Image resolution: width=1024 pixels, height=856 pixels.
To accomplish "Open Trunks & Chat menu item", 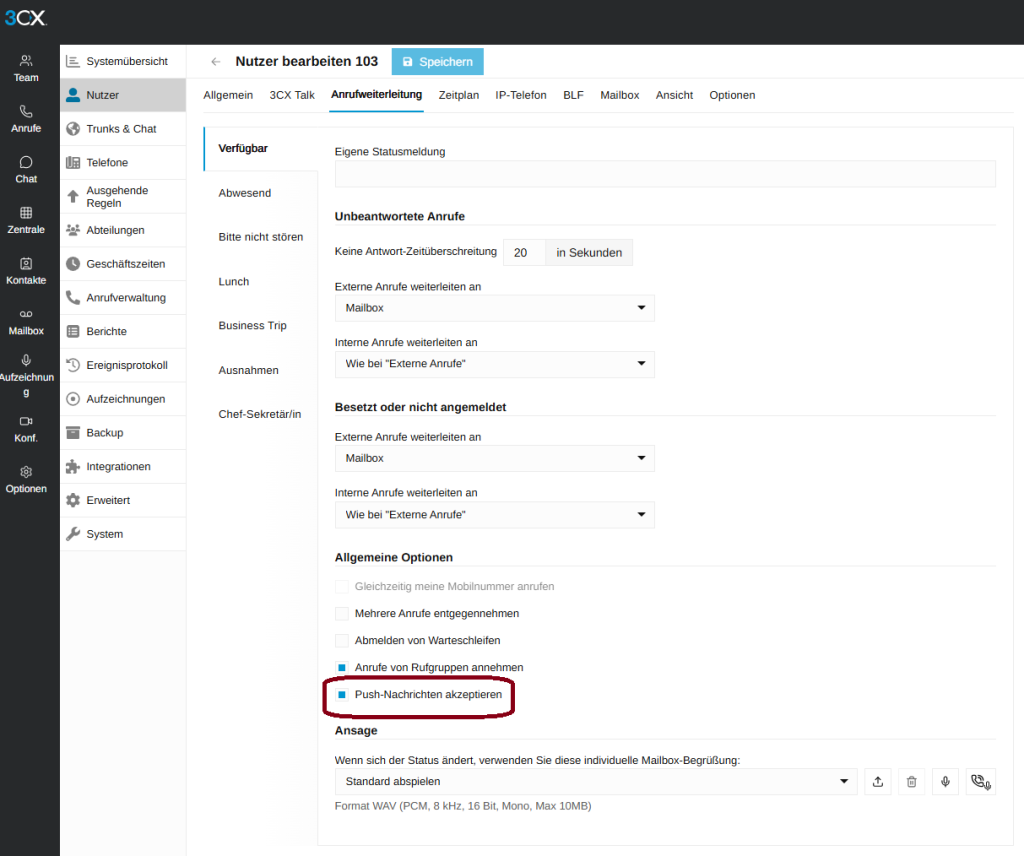I will point(123,129).
